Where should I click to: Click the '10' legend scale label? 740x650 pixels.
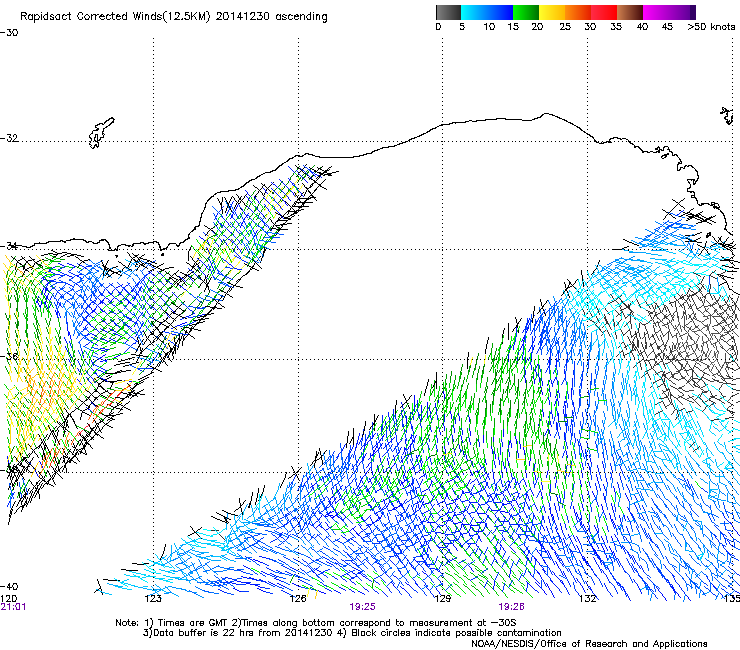coord(489,27)
